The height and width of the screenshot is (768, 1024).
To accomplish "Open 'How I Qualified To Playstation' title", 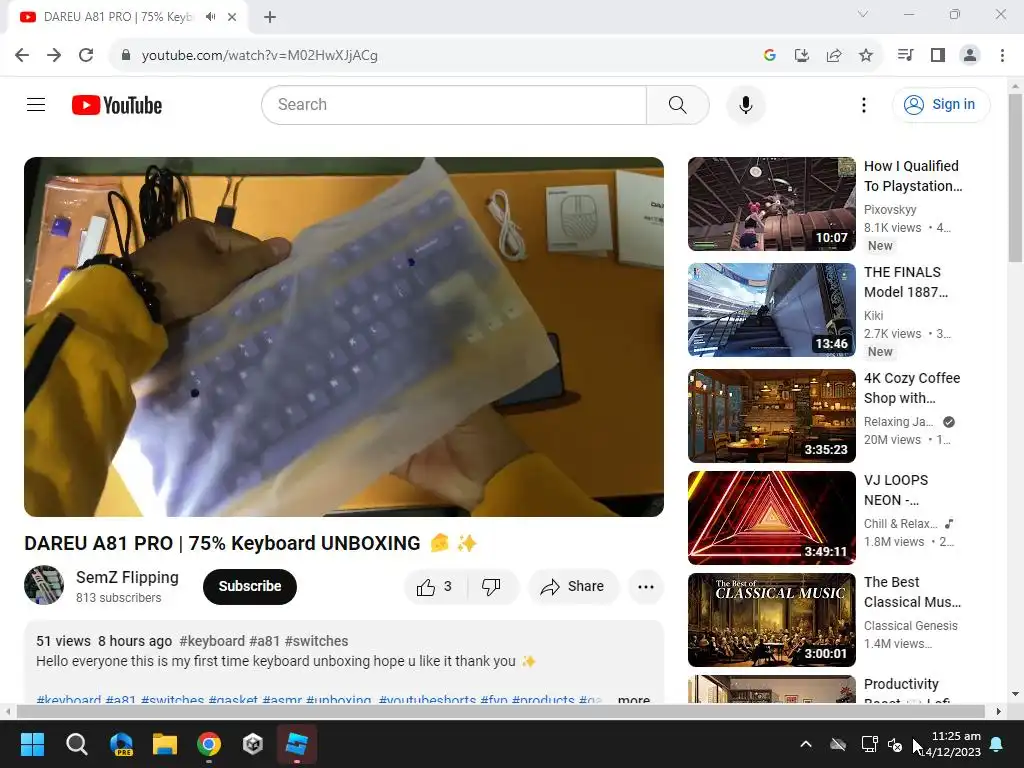I will 913,176.
